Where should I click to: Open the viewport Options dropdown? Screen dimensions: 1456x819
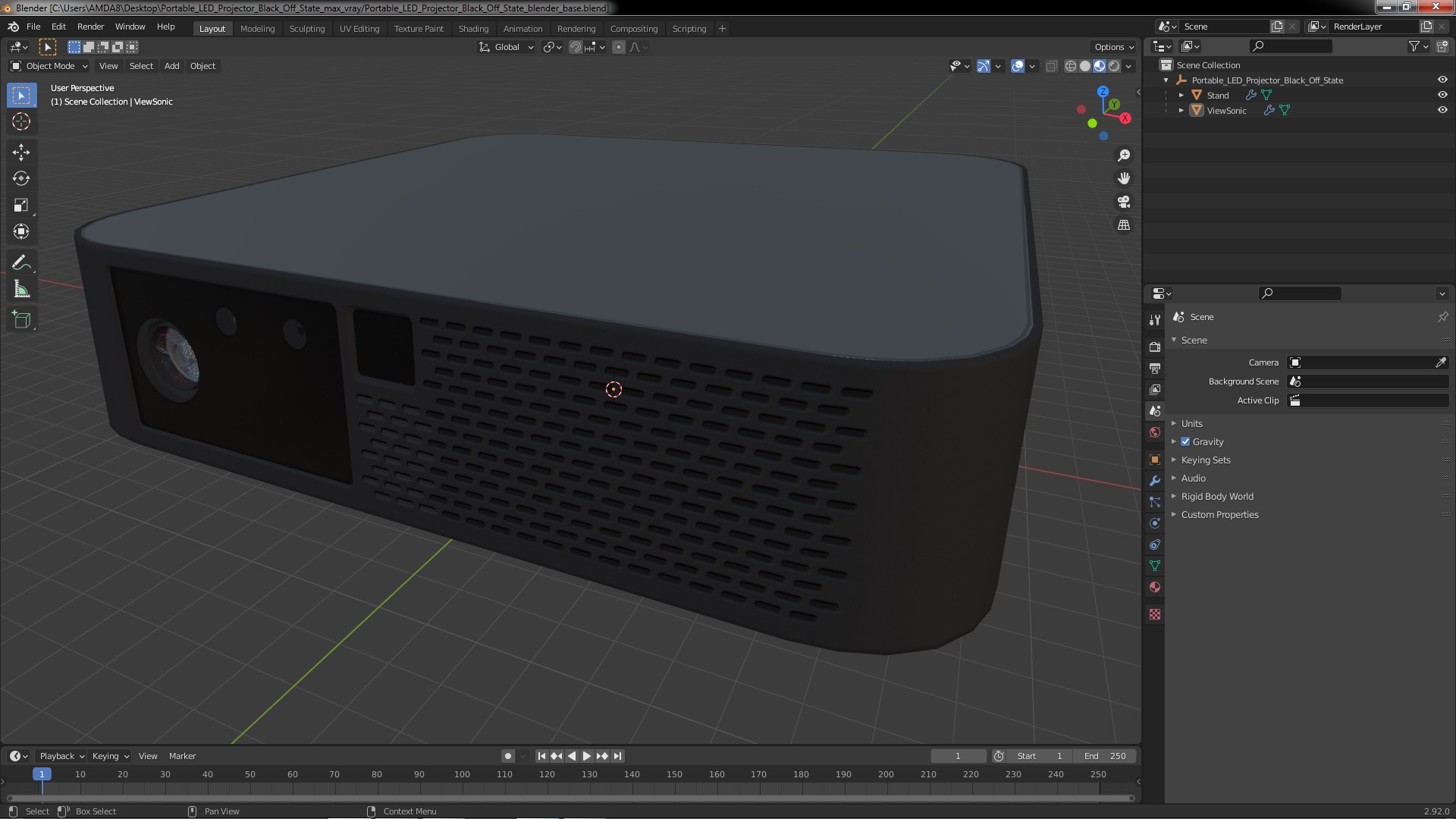point(1114,47)
